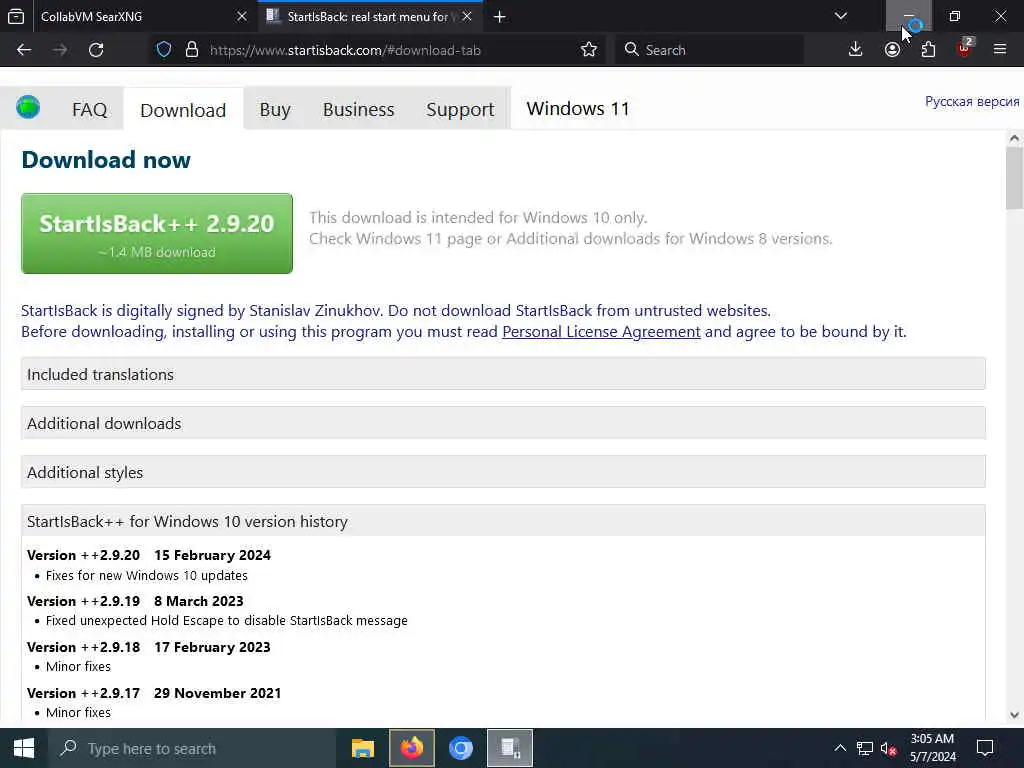The width and height of the screenshot is (1024, 768).
Task: Go to the Windows 11 page tab
Action: (x=577, y=108)
